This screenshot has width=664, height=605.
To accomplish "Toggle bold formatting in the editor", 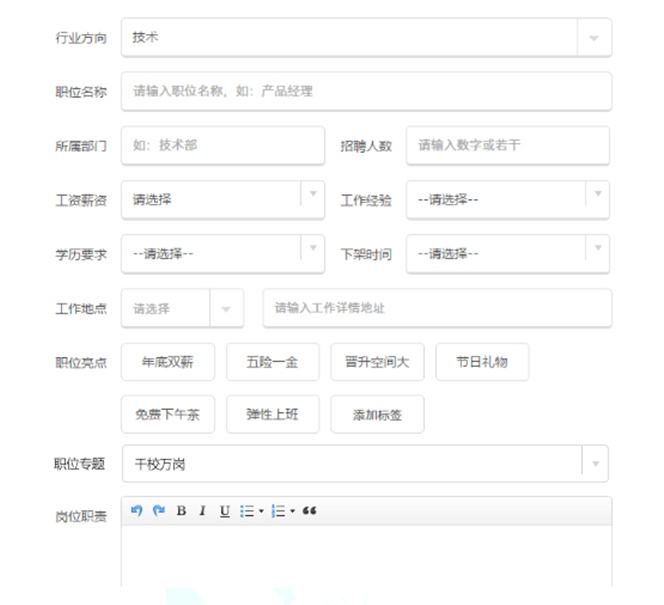I will pyautogui.click(x=181, y=511).
